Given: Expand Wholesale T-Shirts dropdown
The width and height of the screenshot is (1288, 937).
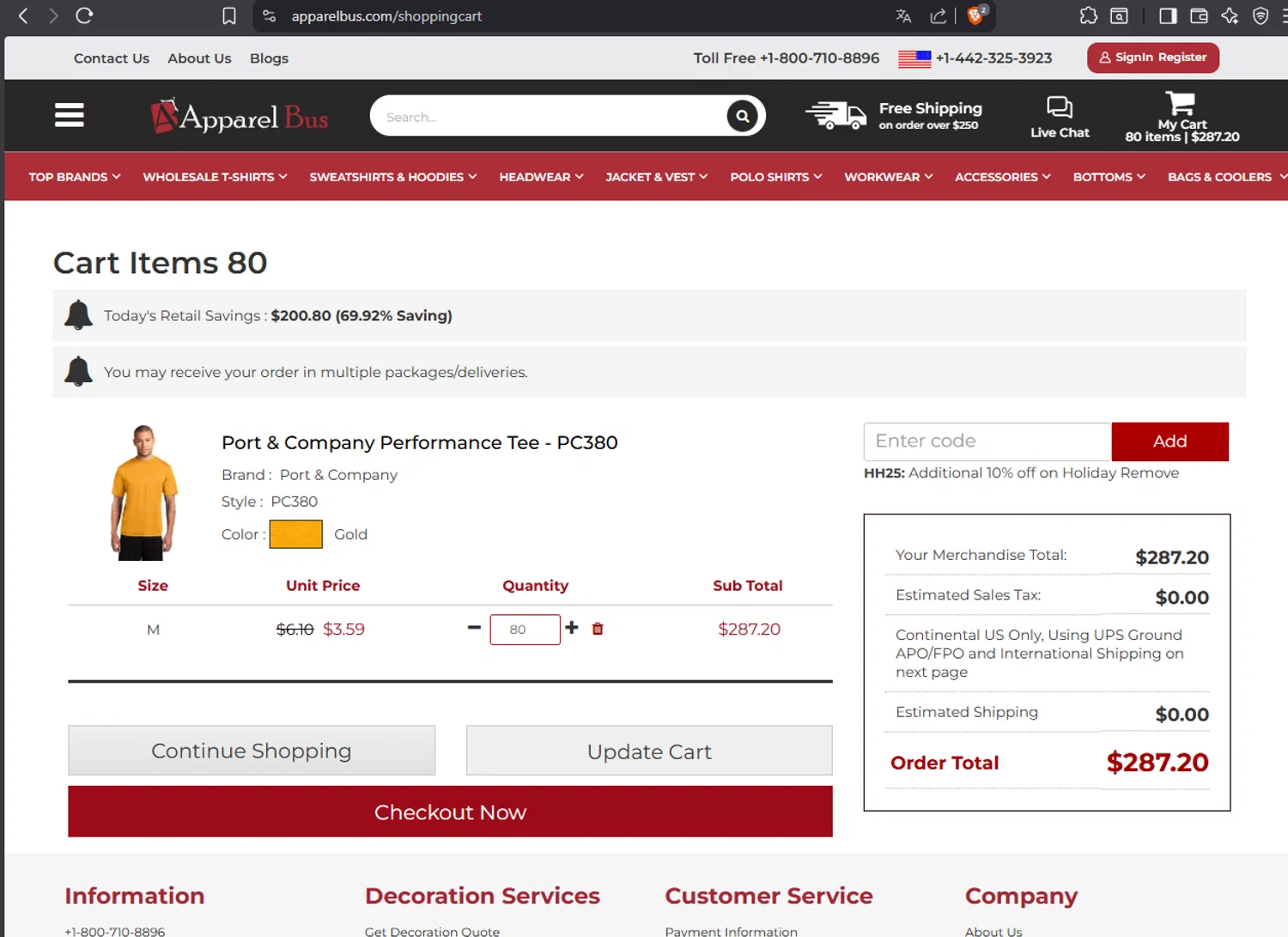Looking at the screenshot, I should click(215, 177).
